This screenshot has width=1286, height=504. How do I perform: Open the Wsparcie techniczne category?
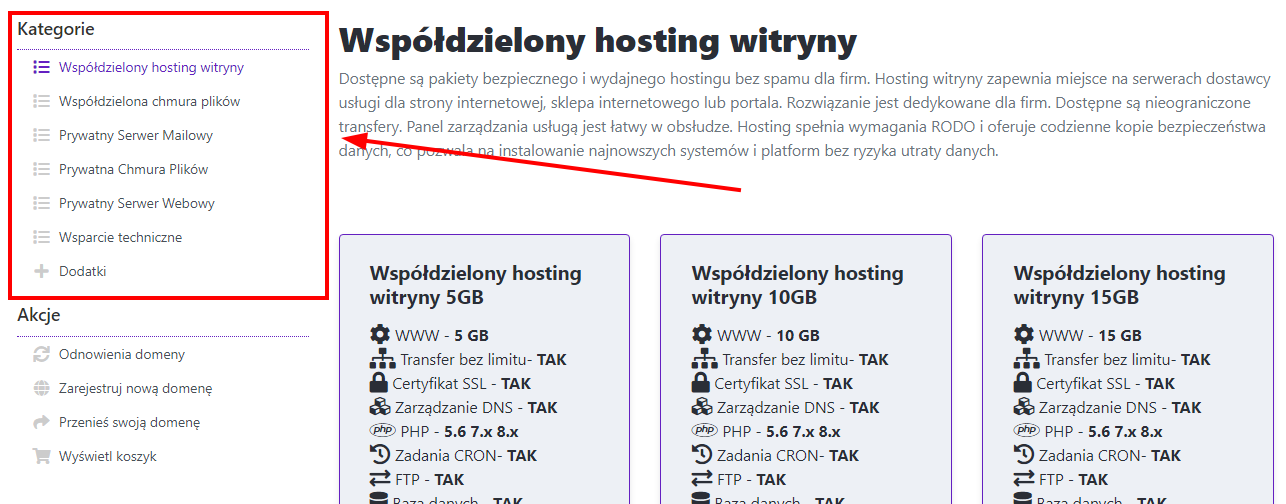point(120,238)
